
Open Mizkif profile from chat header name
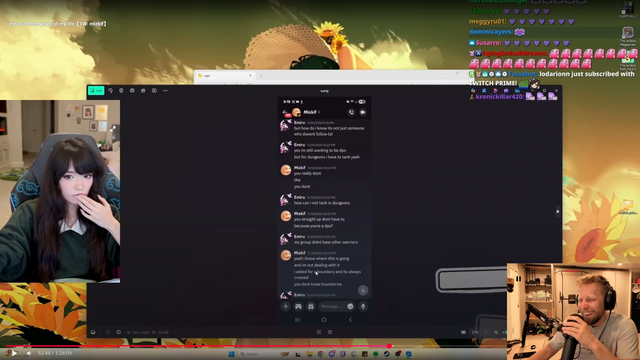point(311,112)
